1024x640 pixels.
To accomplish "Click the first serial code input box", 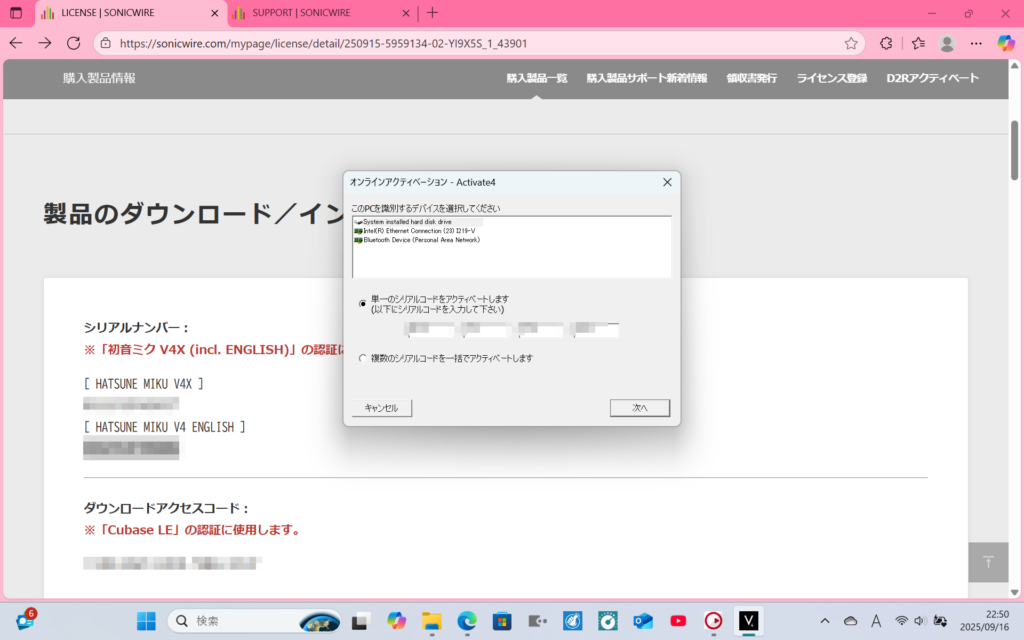I will click(x=430, y=329).
